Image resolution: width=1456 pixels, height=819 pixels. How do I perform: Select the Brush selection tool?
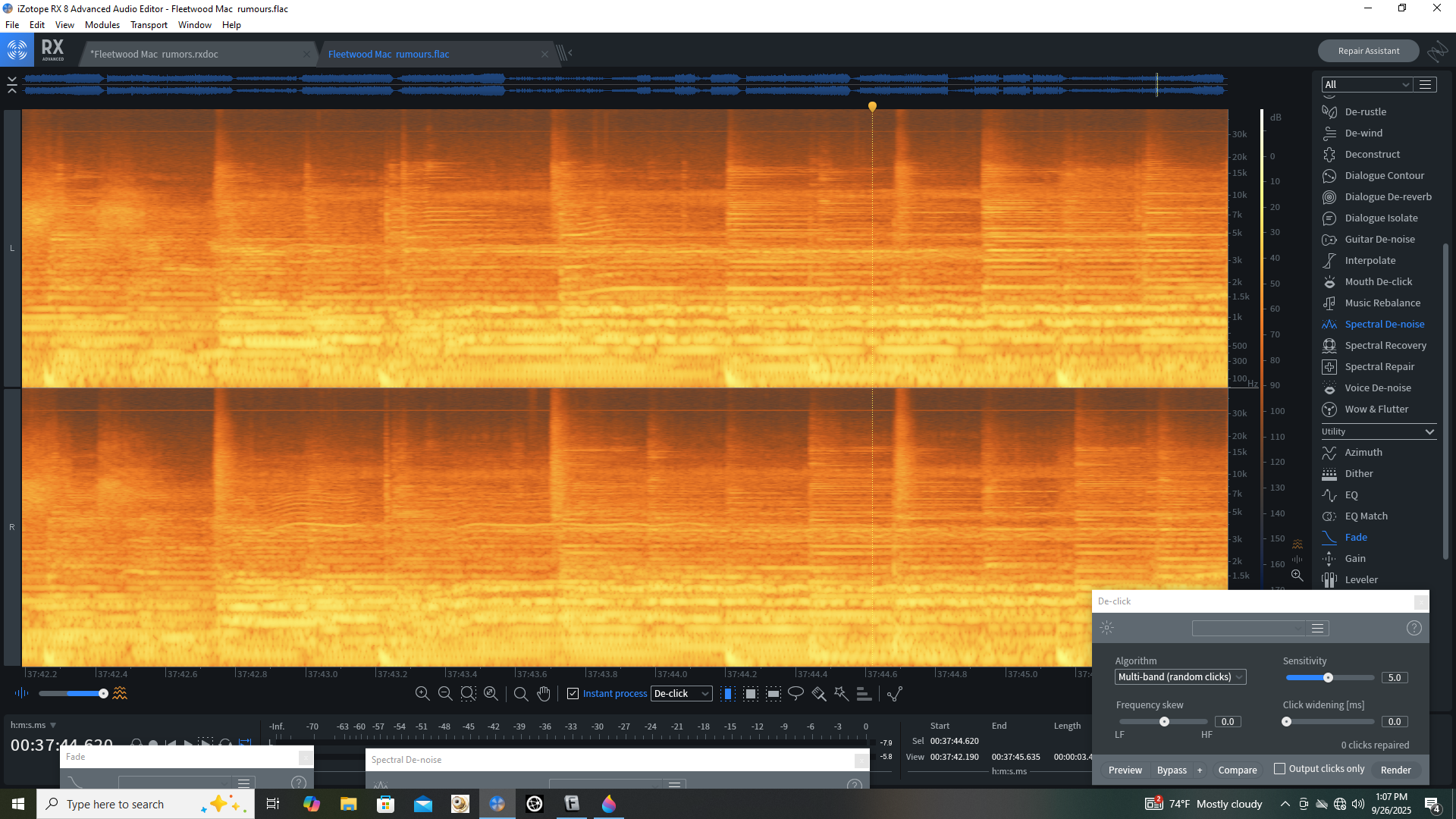(x=818, y=693)
